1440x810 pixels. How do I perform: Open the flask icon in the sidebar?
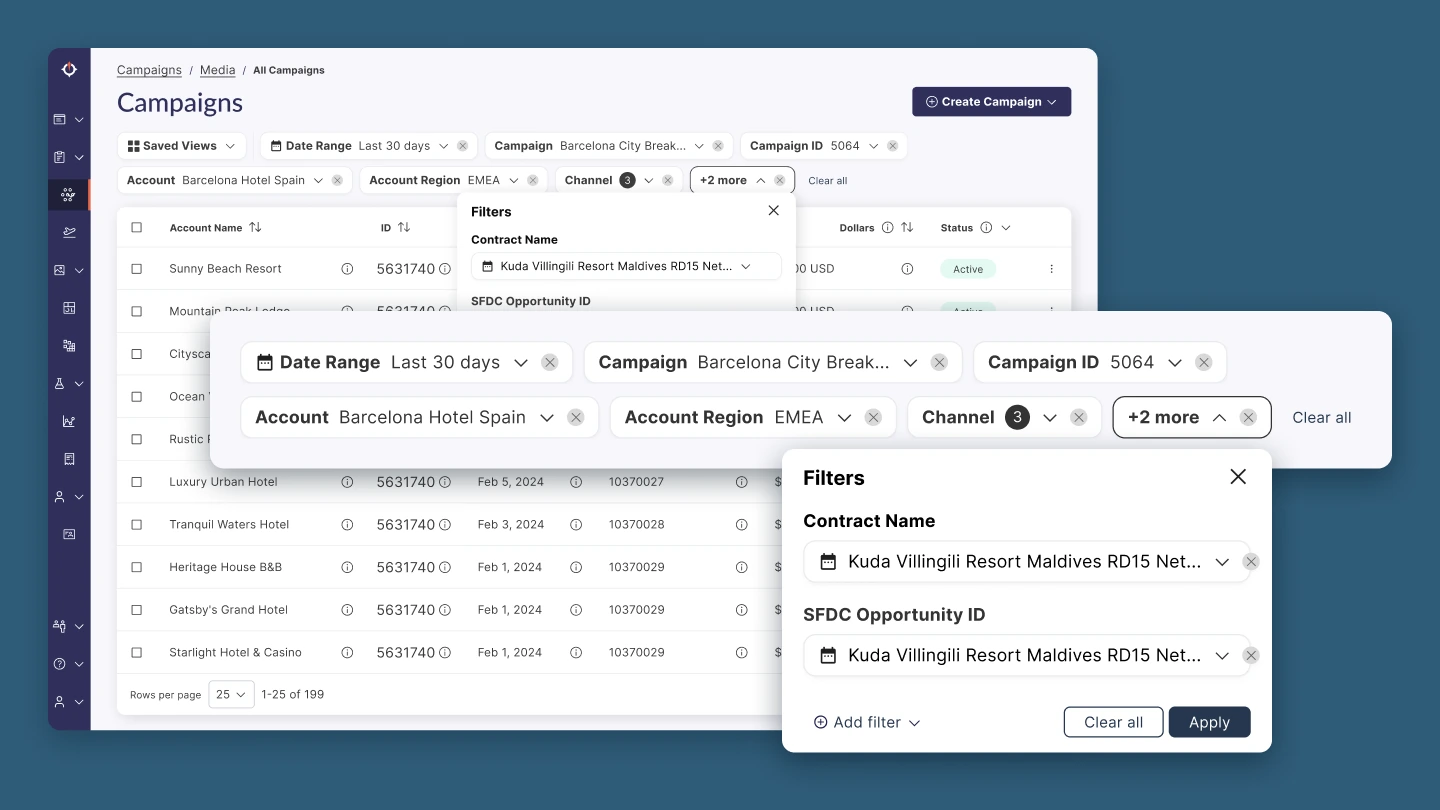tap(60, 383)
